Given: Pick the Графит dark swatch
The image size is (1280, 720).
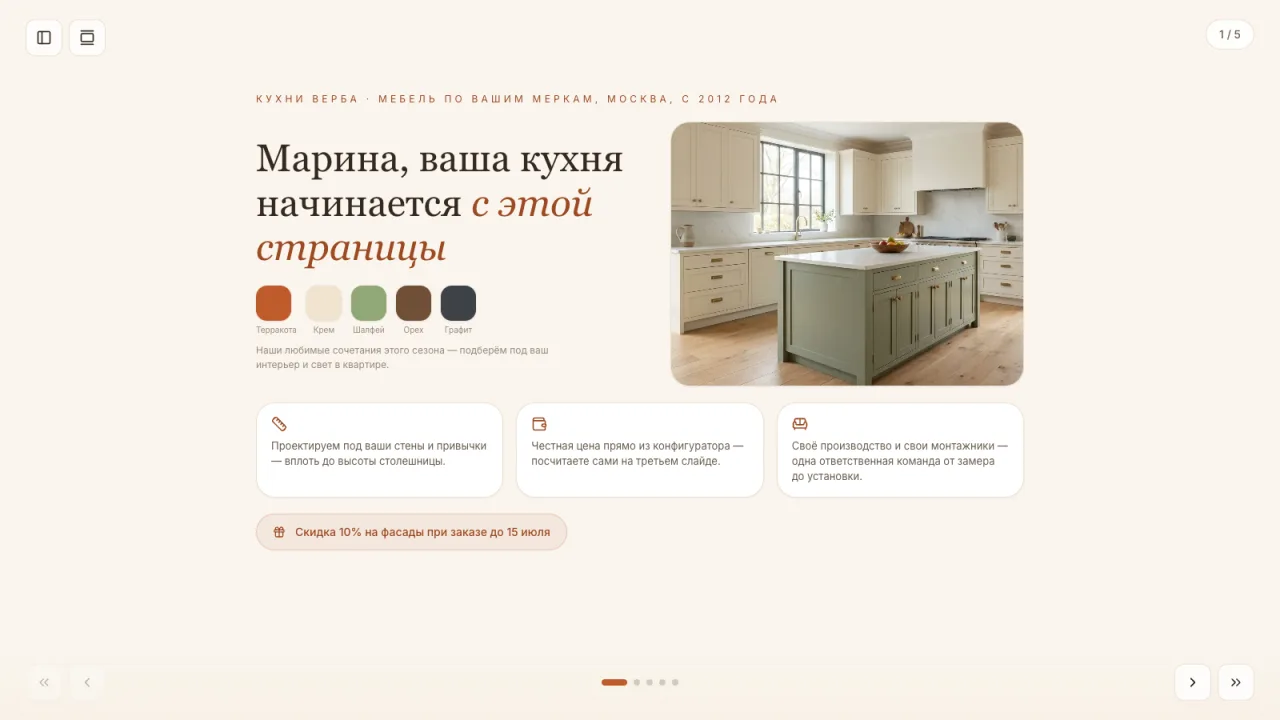Looking at the screenshot, I should coord(459,303).
